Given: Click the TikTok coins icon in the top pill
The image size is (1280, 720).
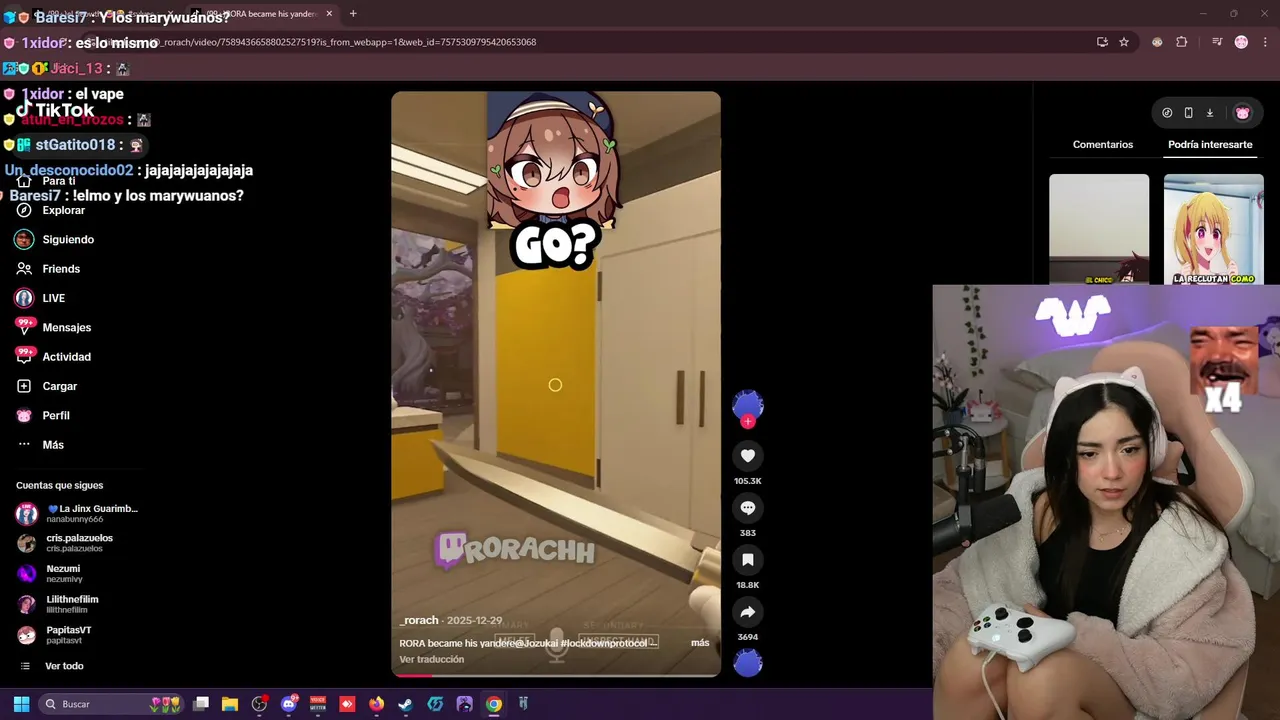Looking at the screenshot, I should (x=1167, y=113).
